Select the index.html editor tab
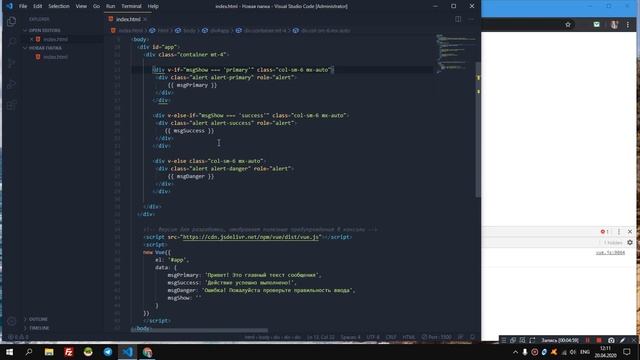Screen dimensions: 640x360 pos(128,19)
